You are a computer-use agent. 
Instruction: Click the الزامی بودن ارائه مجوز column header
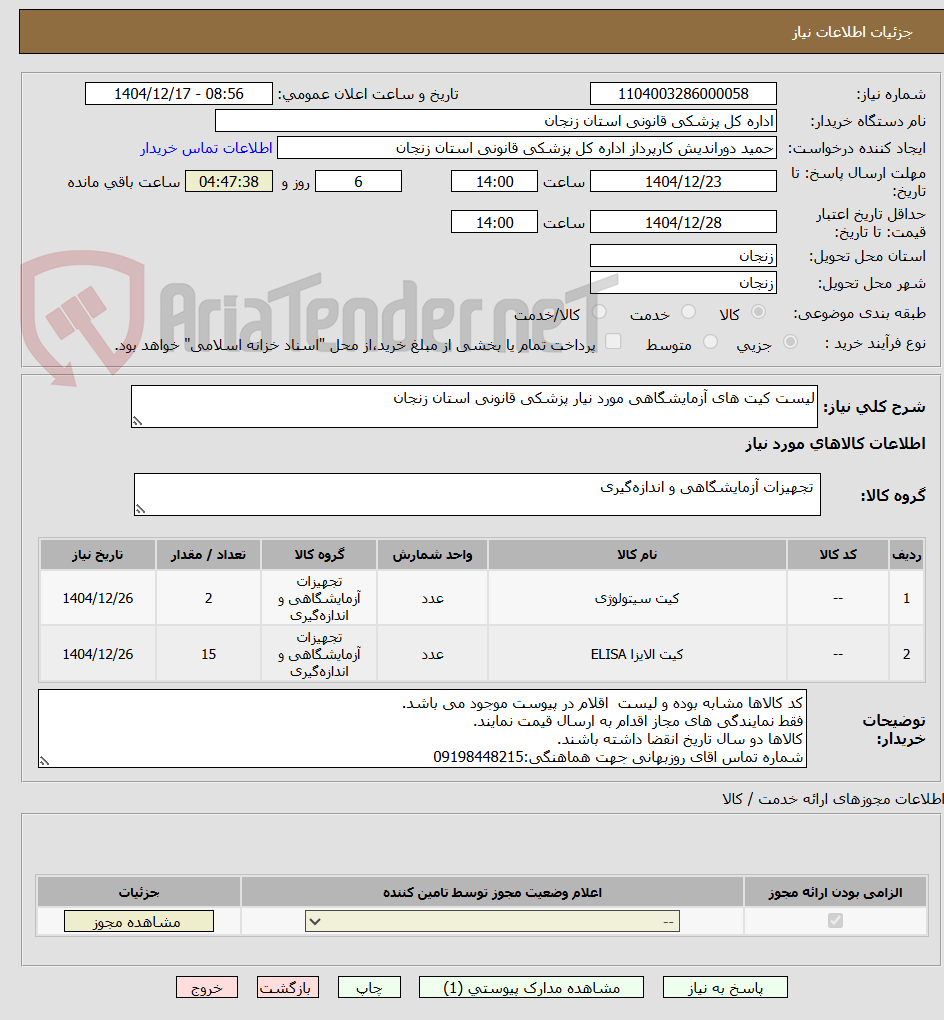(835, 892)
